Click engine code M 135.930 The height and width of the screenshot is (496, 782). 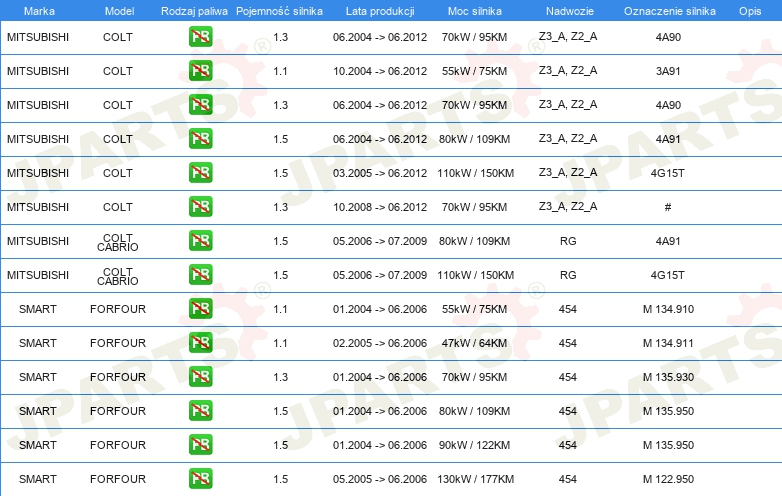tap(668, 377)
